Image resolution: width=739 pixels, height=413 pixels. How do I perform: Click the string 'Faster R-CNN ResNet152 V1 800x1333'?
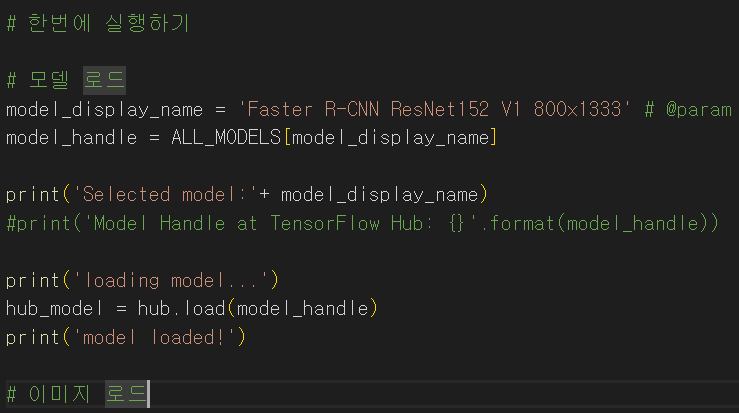pyautogui.click(x=434, y=109)
